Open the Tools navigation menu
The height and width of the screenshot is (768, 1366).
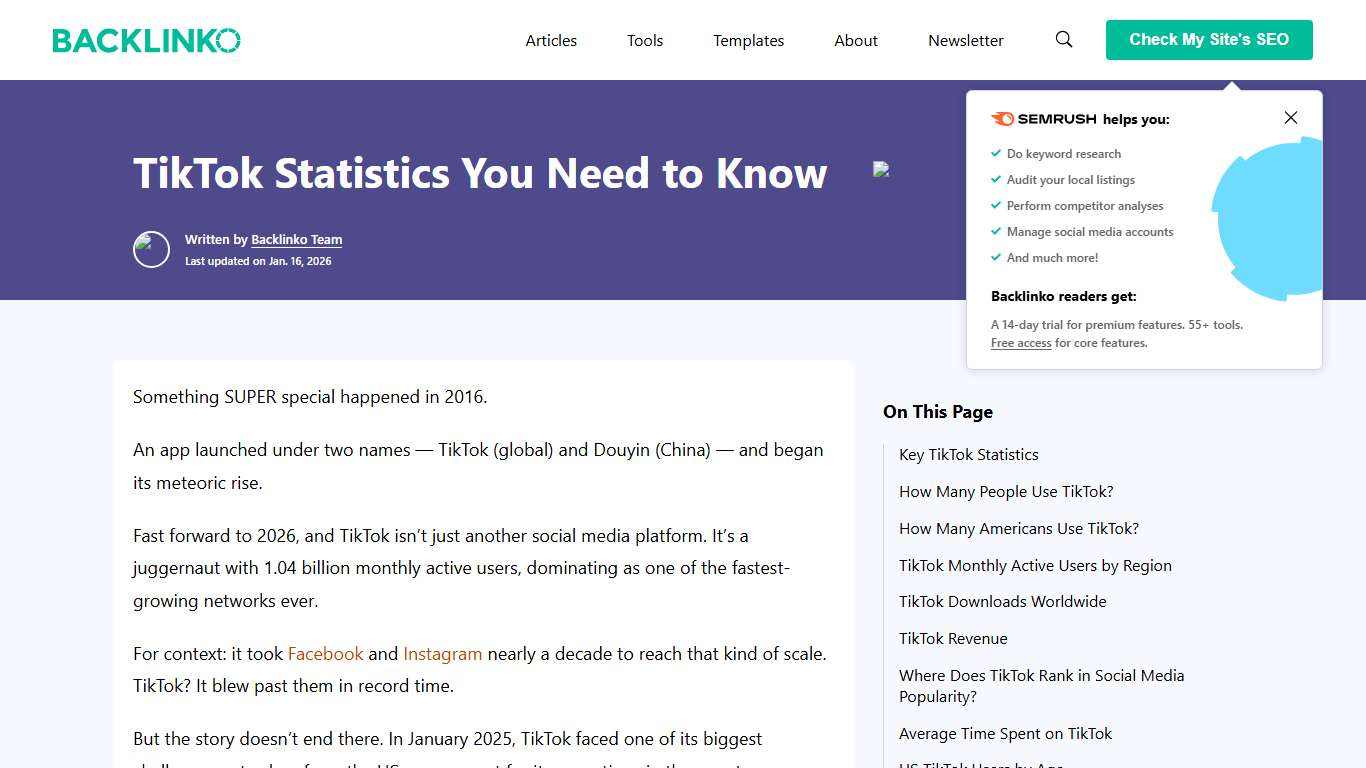(644, 40)
